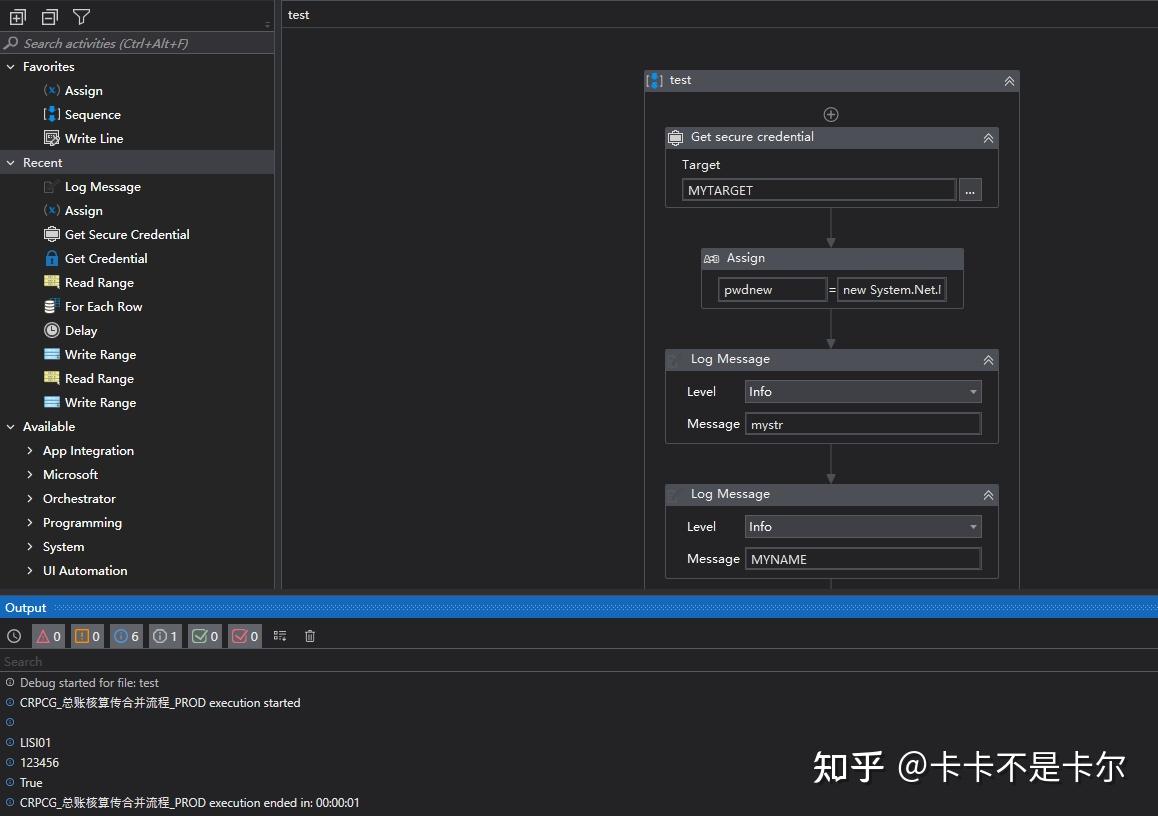Screen dimensions: 1158x816
Task: Edit the MYTARGET Target field
Action: point(818,190)
